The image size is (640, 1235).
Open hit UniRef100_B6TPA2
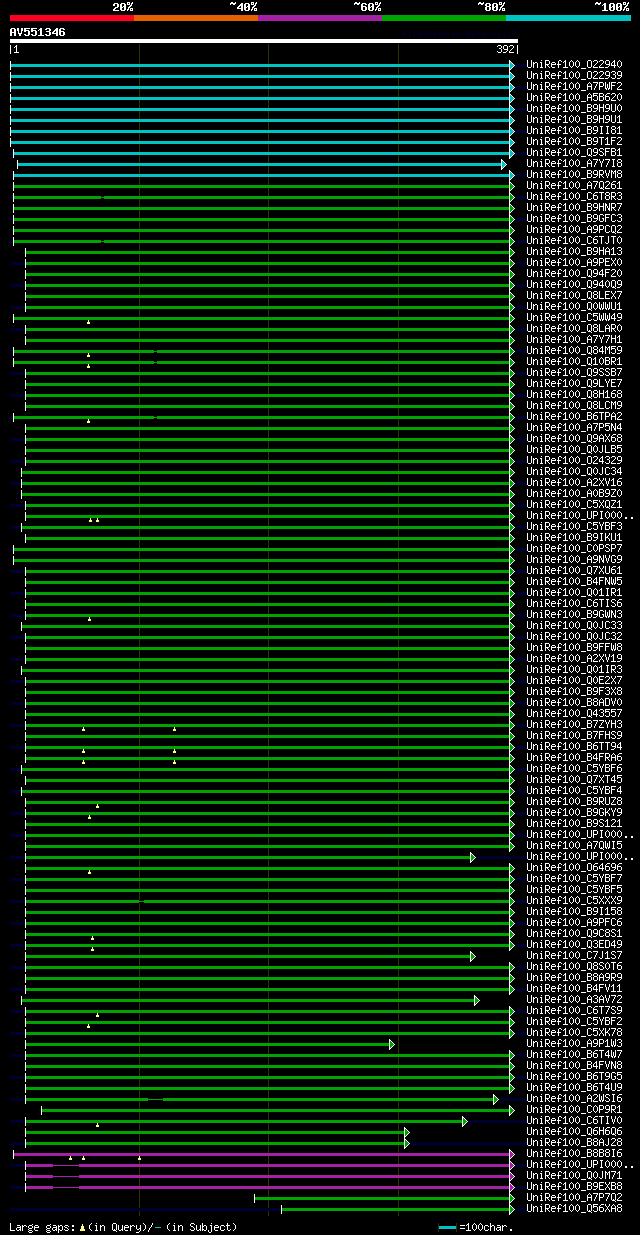(x=574, y=417)
